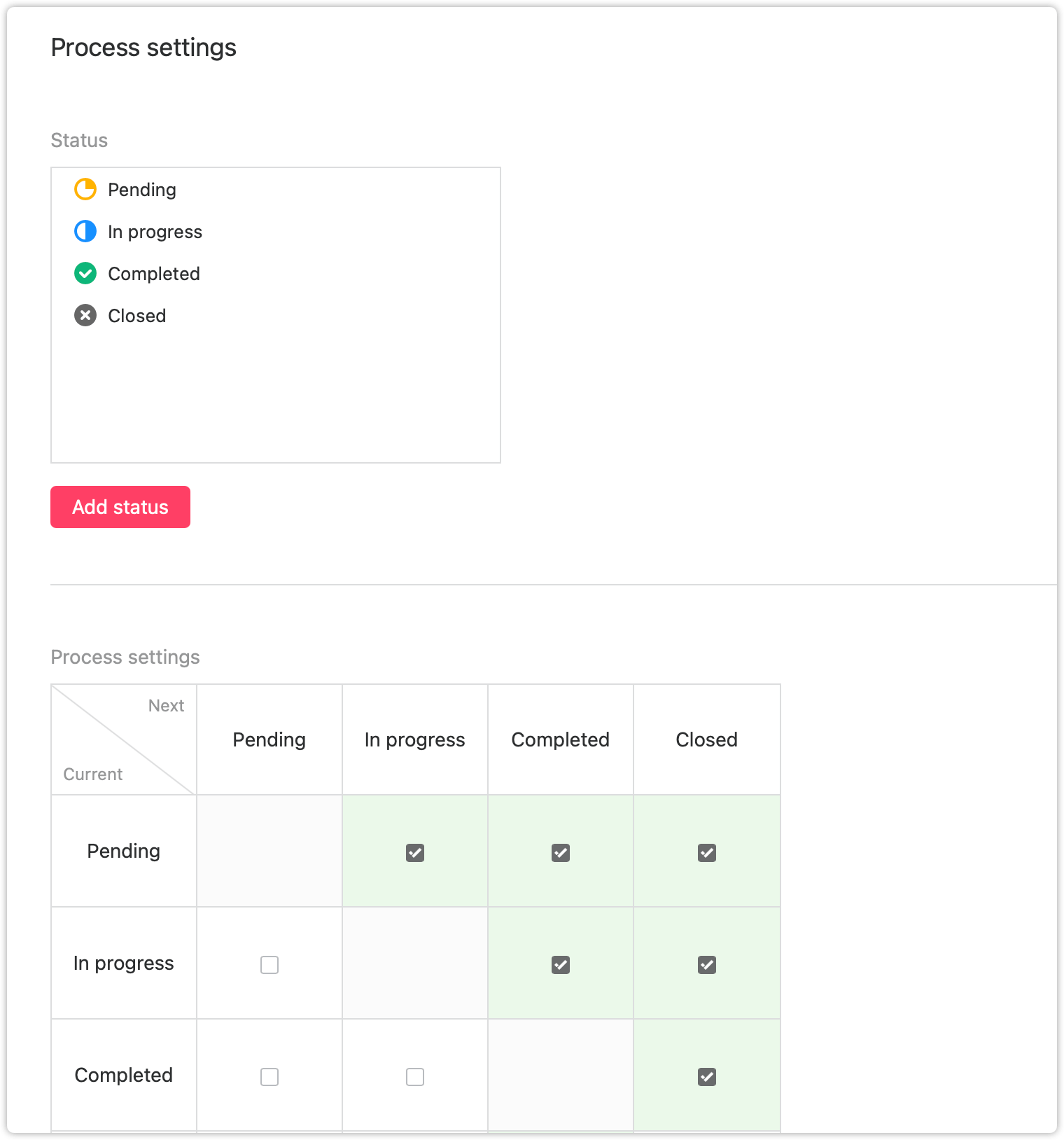Click the orange Pending status icon

(x=85, y=189)
